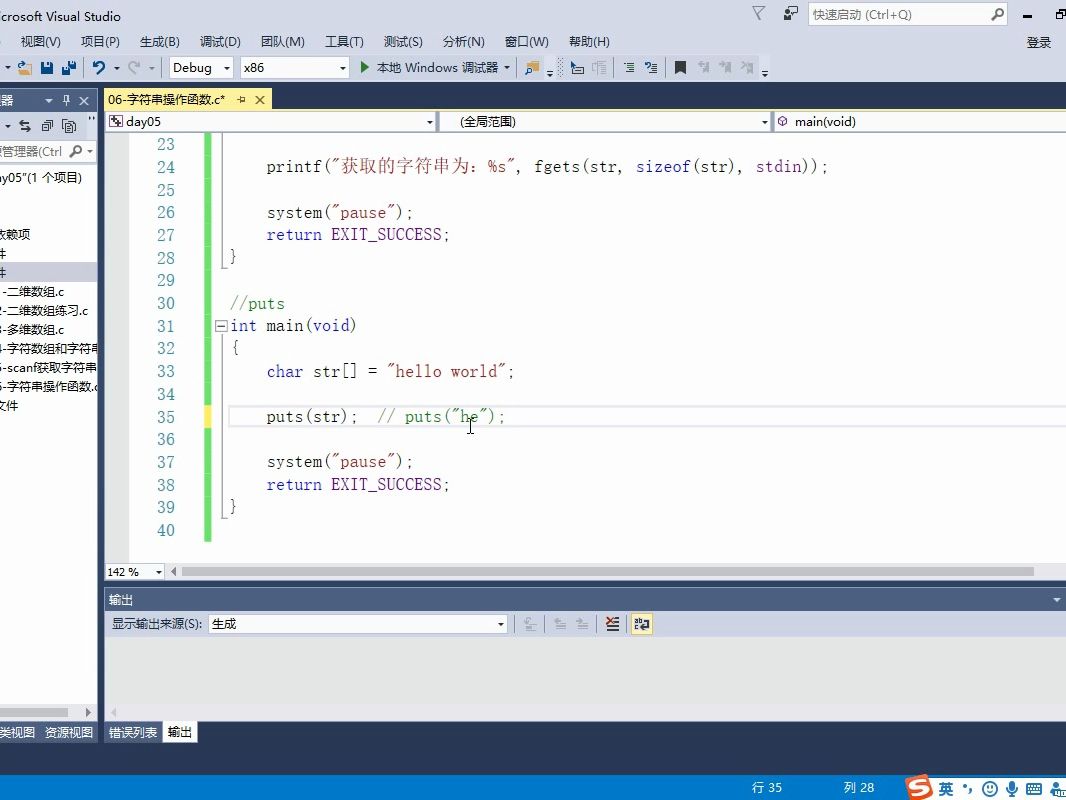Click the greyed Redo arrow icon

click(134, 67)
